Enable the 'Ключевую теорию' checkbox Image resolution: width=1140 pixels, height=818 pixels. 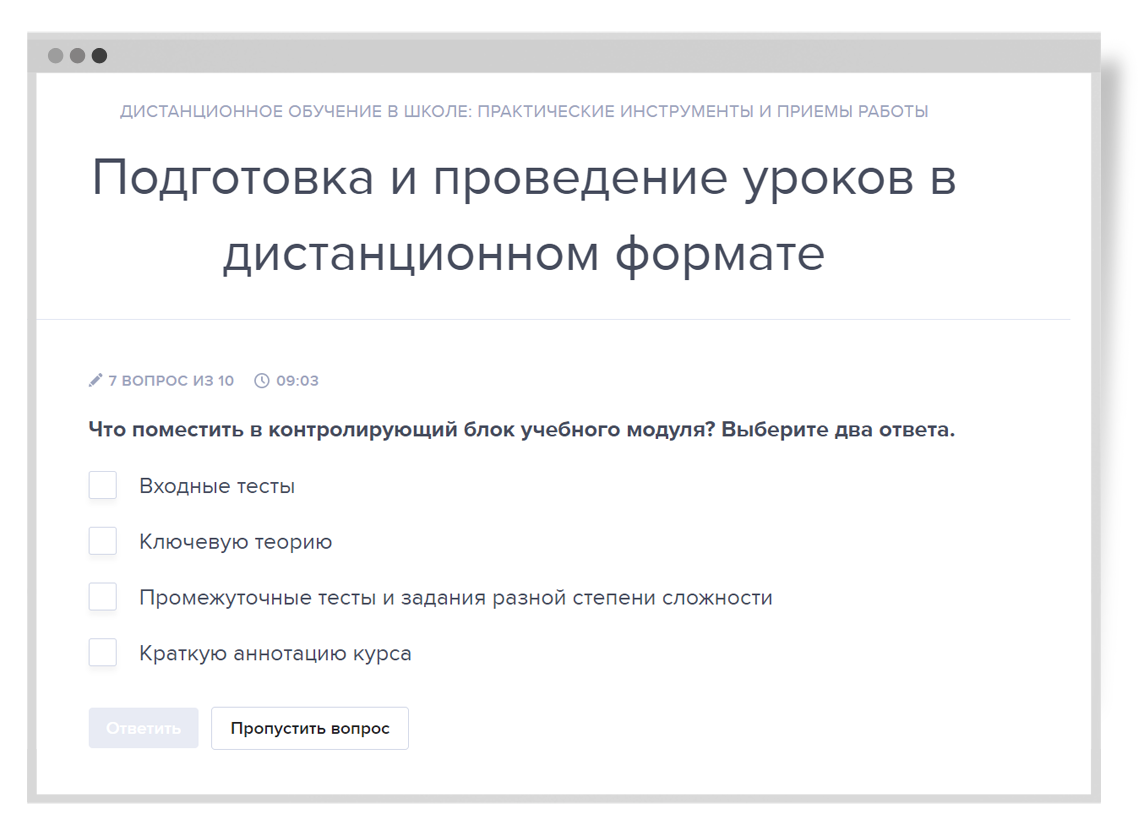tap(103, 542)
